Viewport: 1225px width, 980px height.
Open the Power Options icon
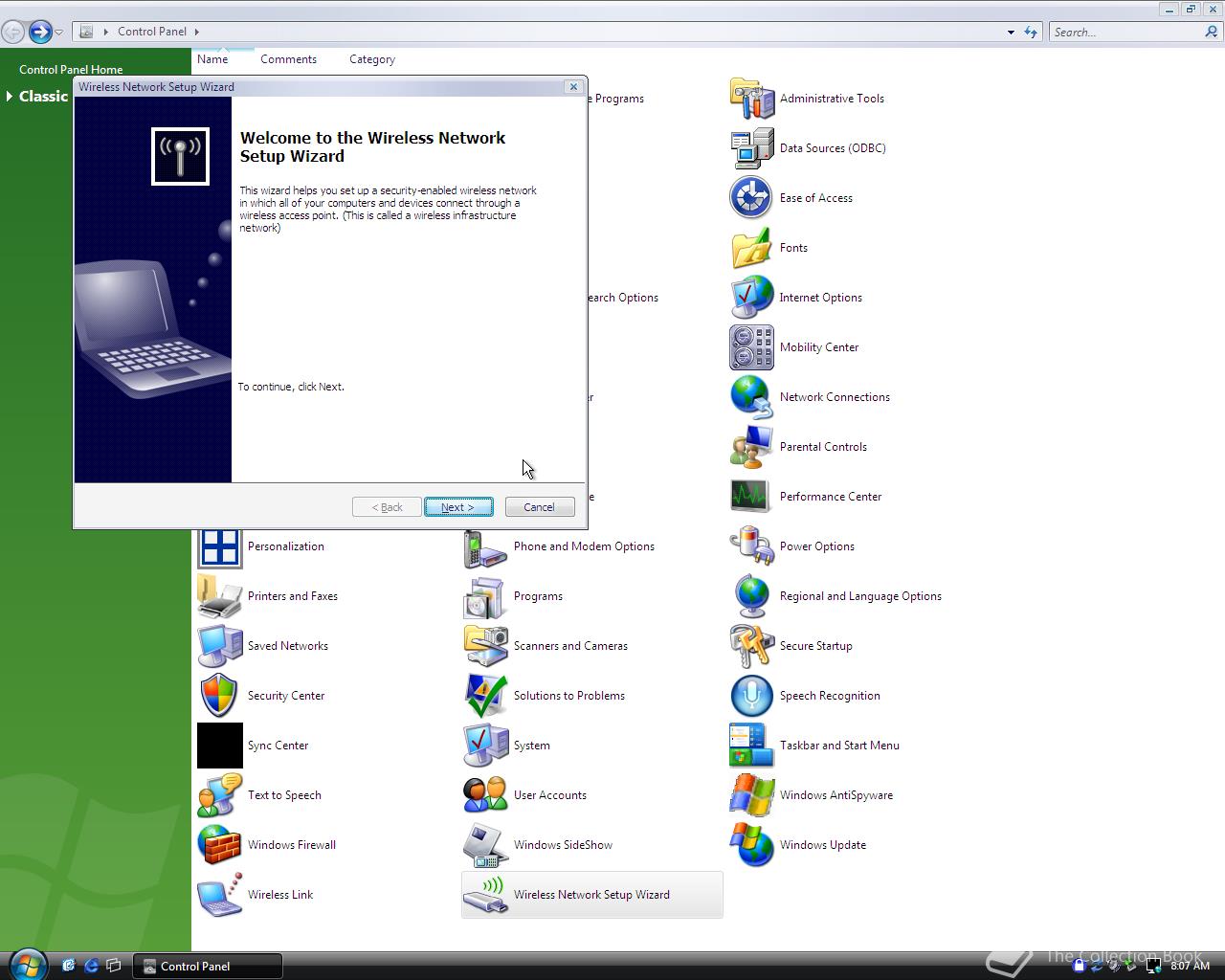(751, 546)
